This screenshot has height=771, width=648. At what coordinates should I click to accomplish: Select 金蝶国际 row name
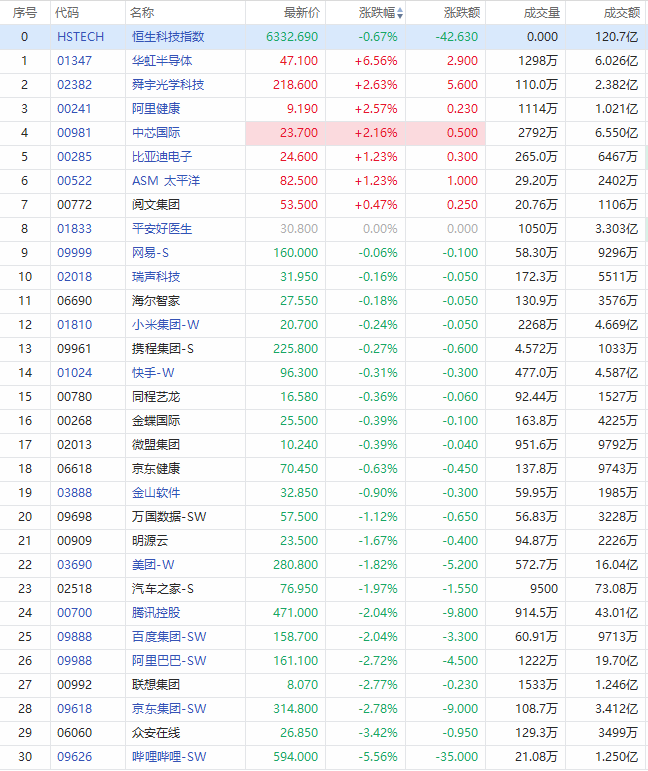pyautogui.click(x=156, y=421)
